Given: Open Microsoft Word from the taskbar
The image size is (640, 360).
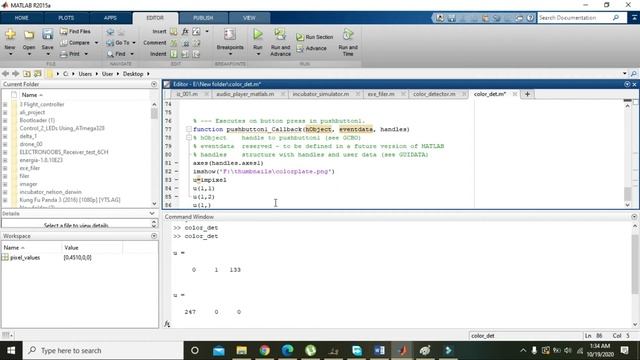Looking at the screenshot, I should (379, 350).
